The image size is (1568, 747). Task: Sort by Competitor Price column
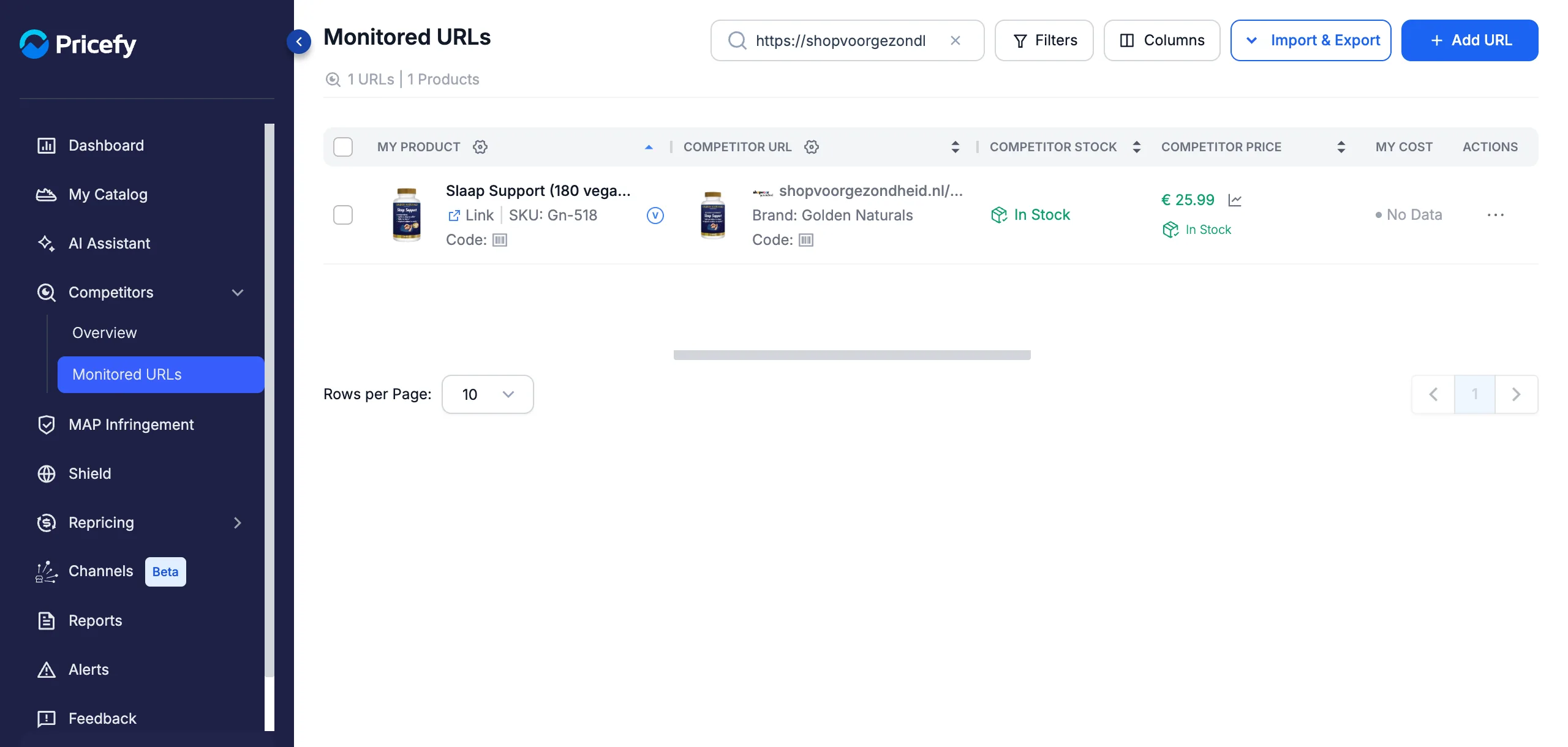[1341, 147]
